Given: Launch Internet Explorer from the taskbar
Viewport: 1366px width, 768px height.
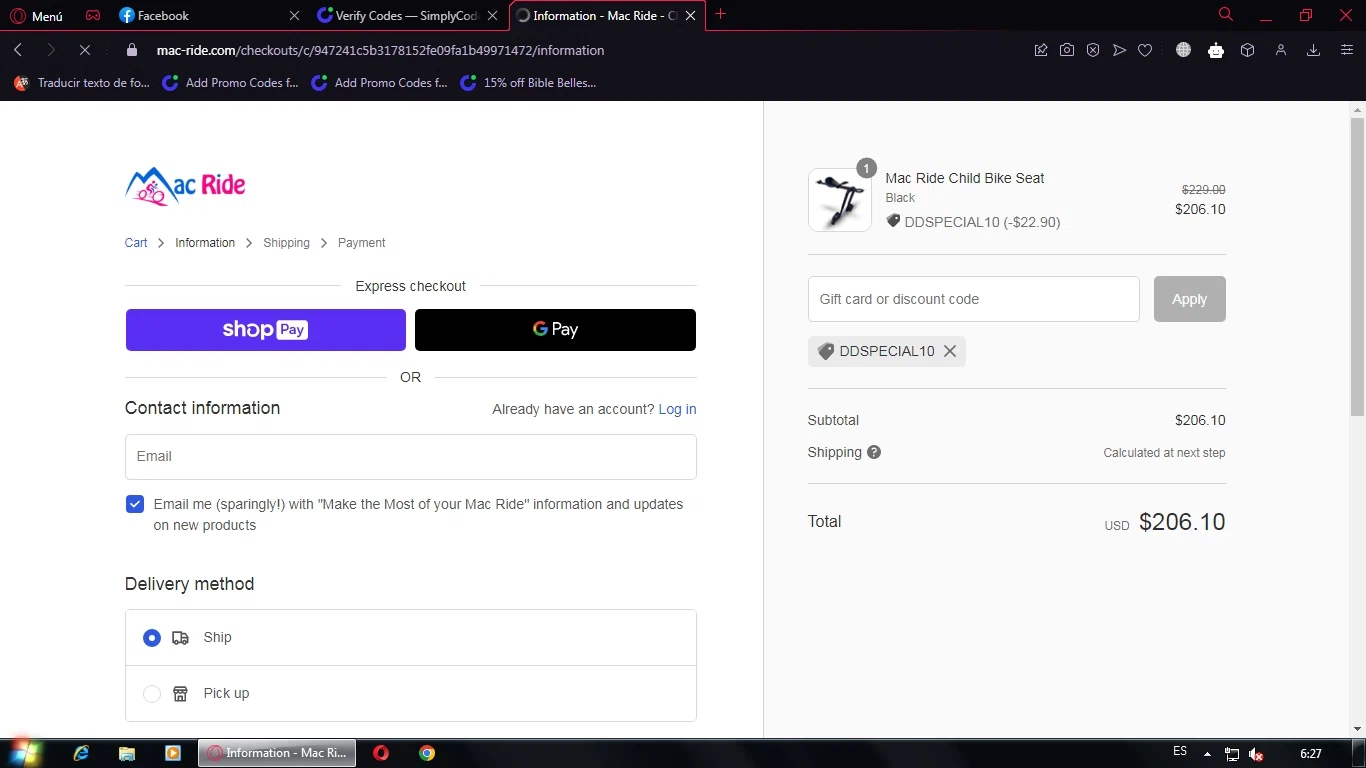Looking at the screenshot, I should 81,753.
